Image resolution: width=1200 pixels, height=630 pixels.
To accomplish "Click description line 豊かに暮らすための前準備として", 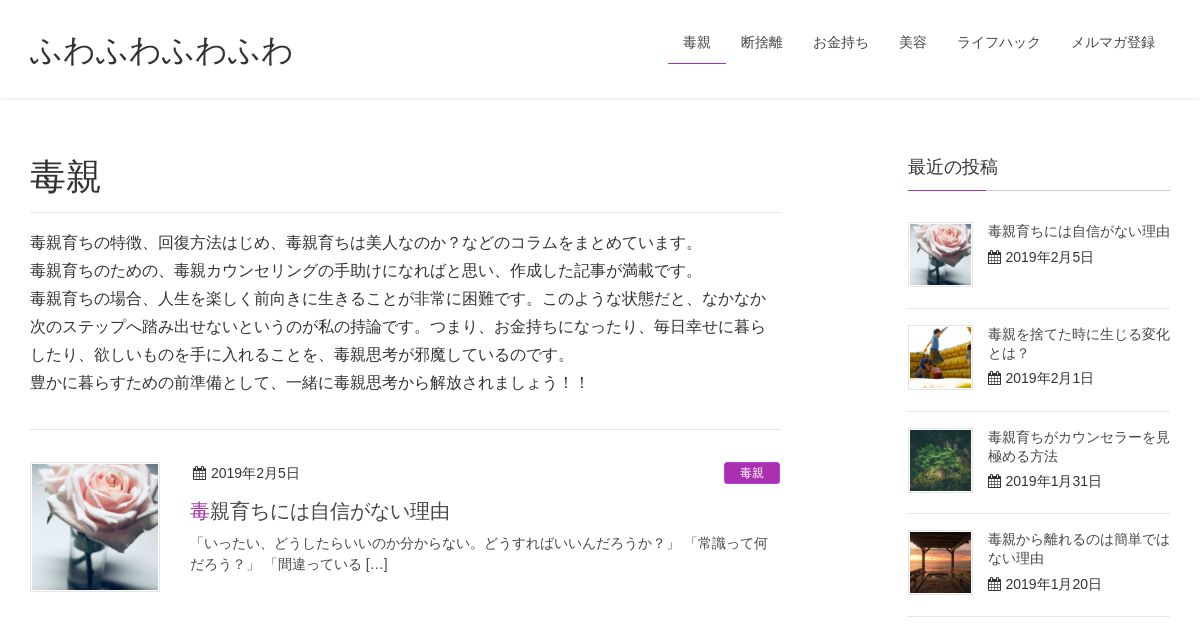I will pos(309,383).
